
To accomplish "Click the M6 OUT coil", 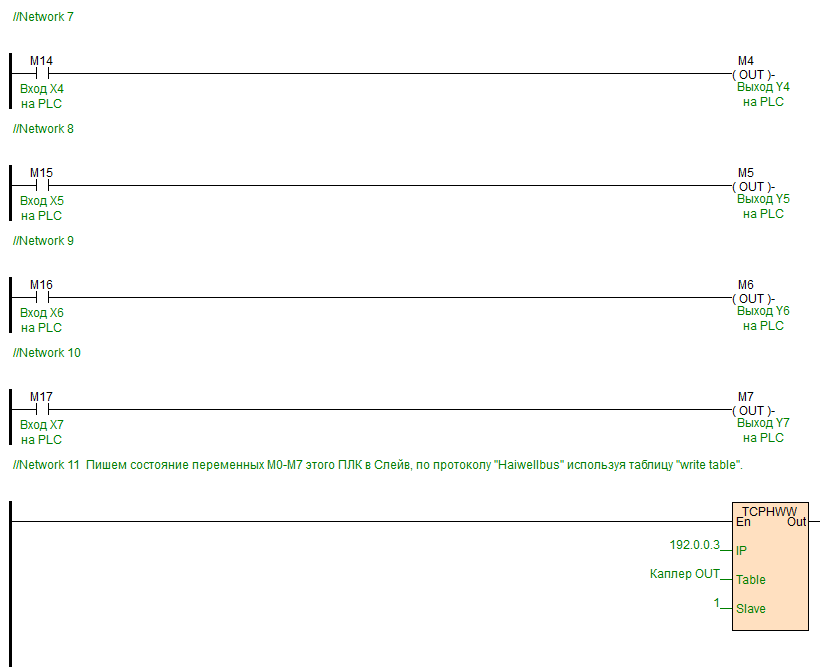I will pyautogui.click(x=753, y=299).
